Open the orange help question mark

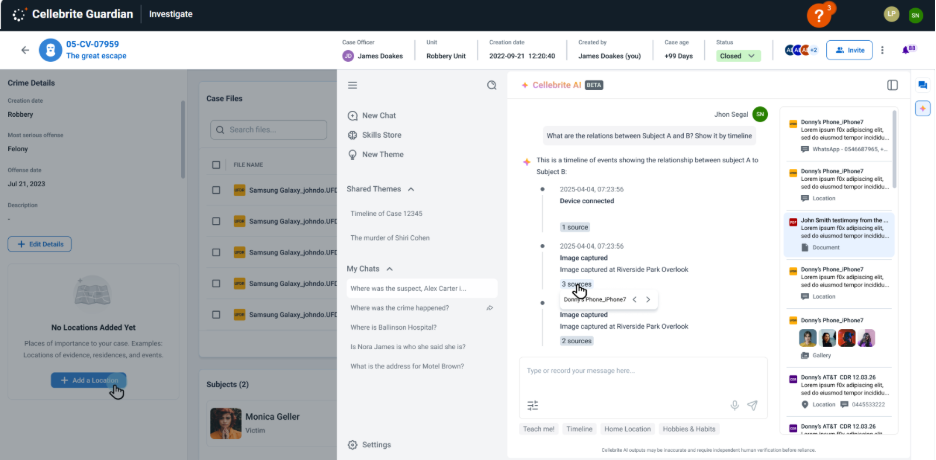coord(819,16)
